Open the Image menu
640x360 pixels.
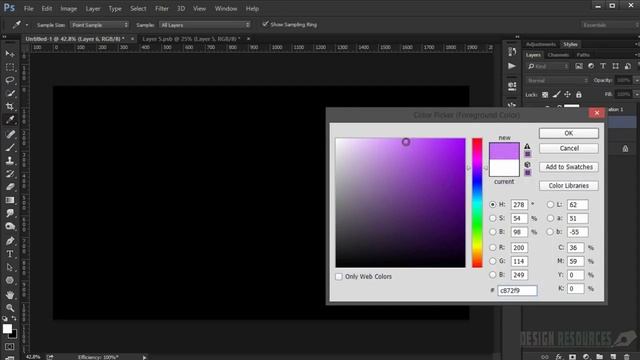click(x=69, y=9)
